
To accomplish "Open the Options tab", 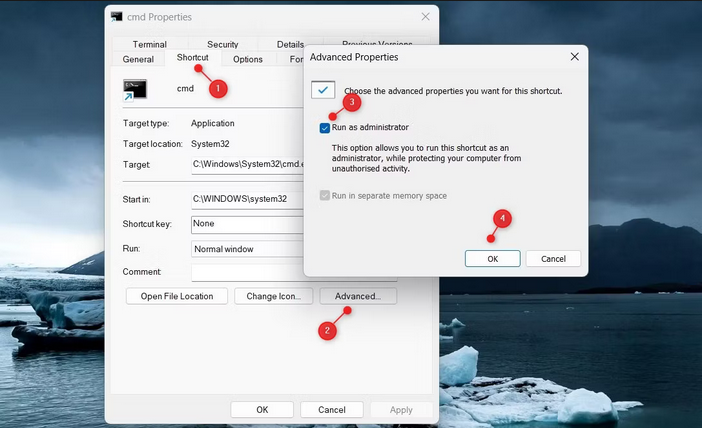I will pyautogui.click(x=248, y=59).
